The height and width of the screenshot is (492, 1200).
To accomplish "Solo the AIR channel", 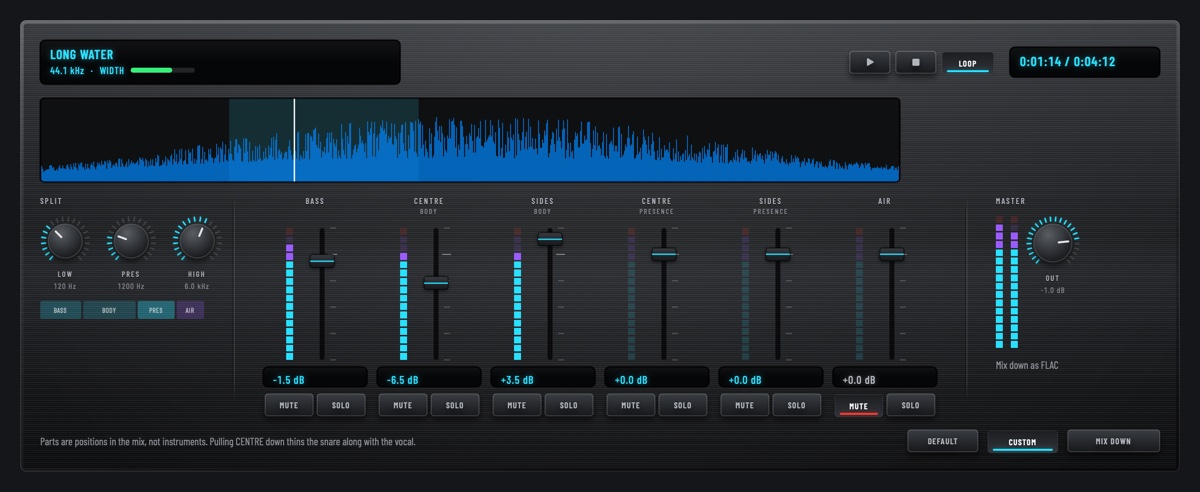I will coord(911,405).
